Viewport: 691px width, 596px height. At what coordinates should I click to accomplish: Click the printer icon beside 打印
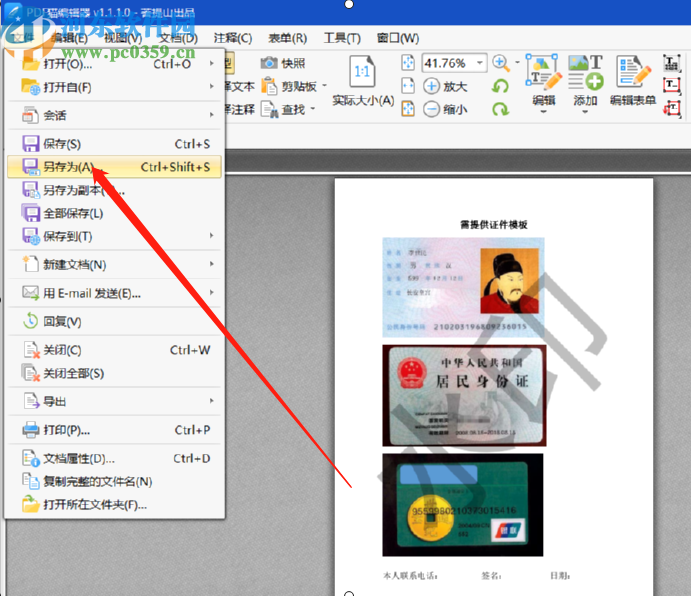click(x=31, y=430)
